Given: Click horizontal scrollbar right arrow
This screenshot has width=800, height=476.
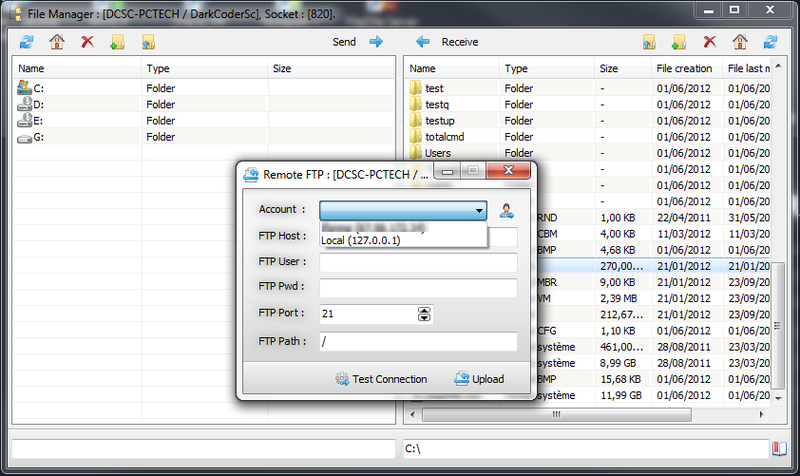Looking at the screenshot, I should (x=761, y=415).
